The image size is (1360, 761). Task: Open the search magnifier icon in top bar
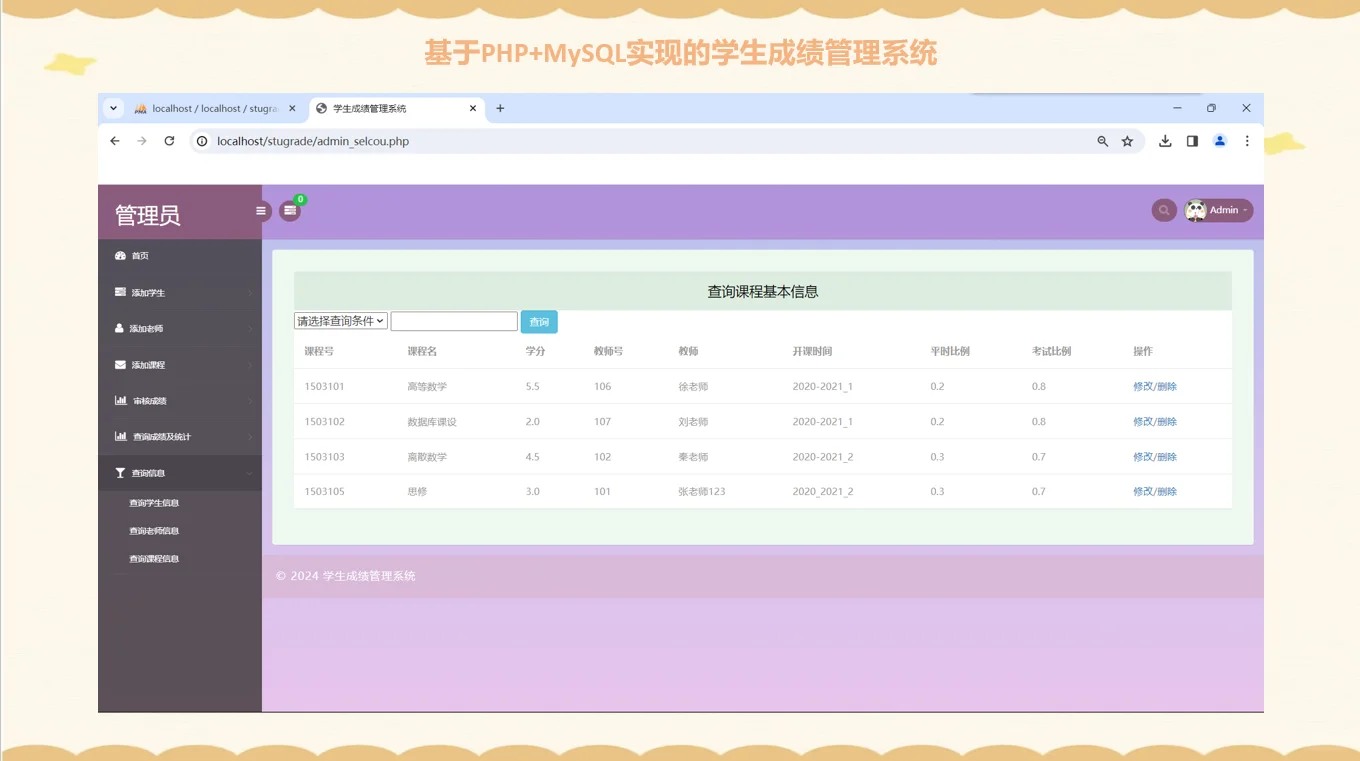[1163, 210]
